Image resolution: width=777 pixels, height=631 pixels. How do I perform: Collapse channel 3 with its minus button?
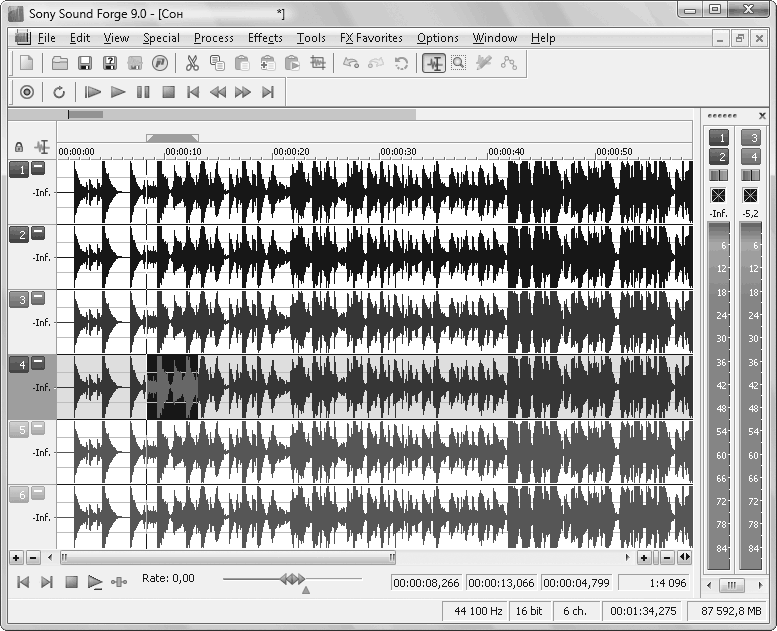(38, 298)
